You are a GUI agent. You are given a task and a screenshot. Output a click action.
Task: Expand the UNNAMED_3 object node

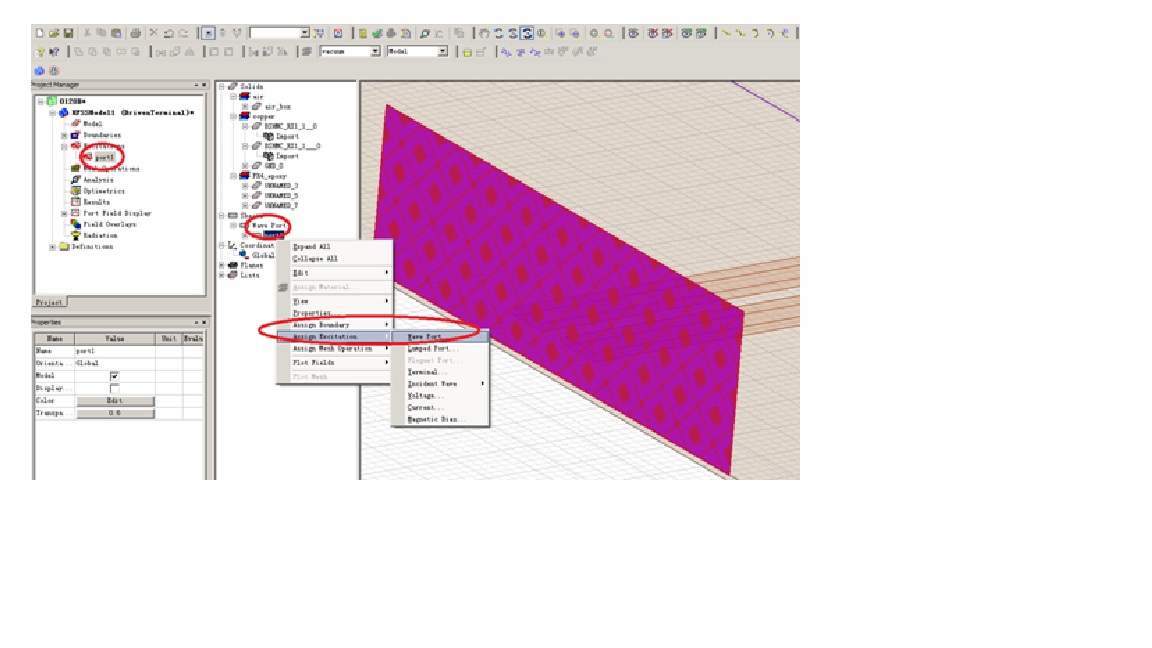(x=245, y=186)
